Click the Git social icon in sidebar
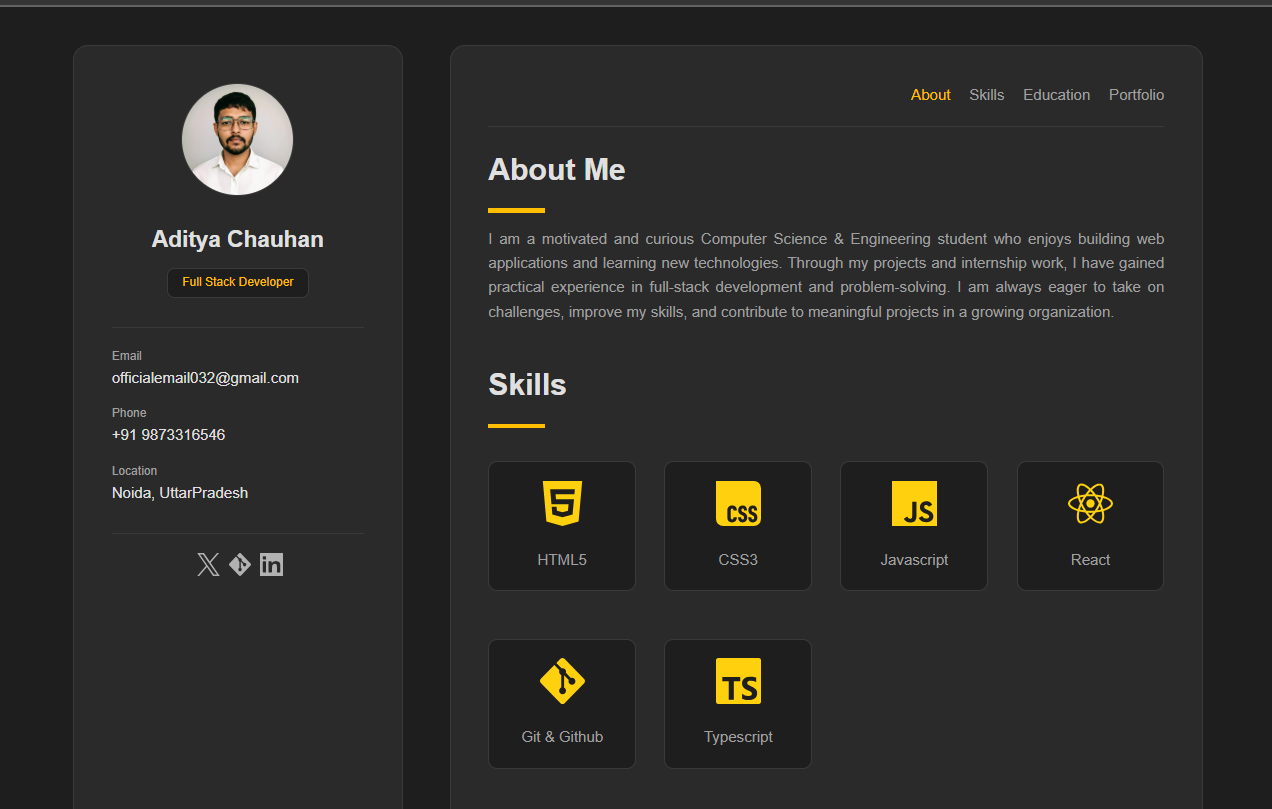This screenshot has width=1272, height=809. point(240,565)
